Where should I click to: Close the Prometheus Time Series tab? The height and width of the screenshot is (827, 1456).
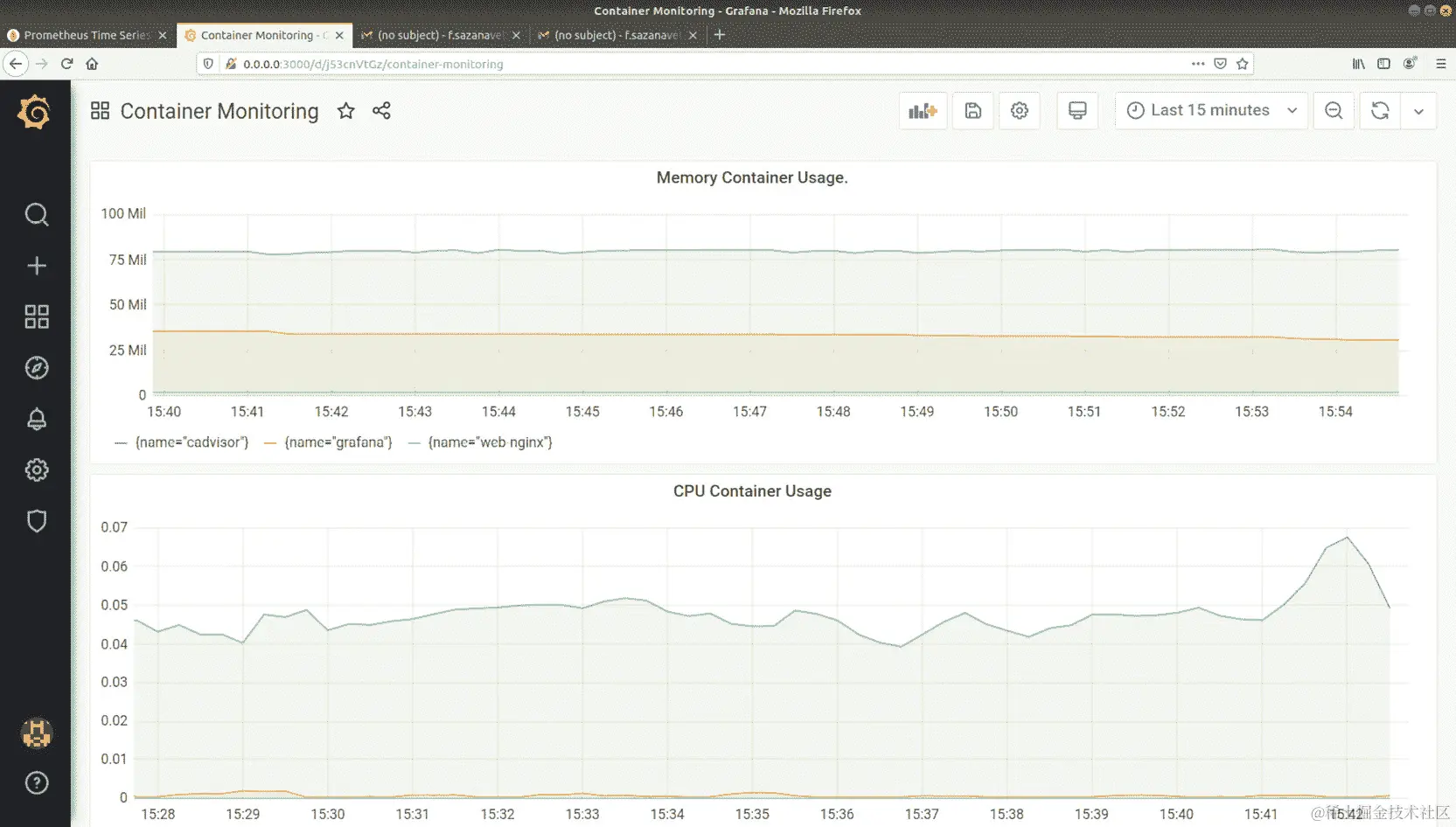(163, 35)
